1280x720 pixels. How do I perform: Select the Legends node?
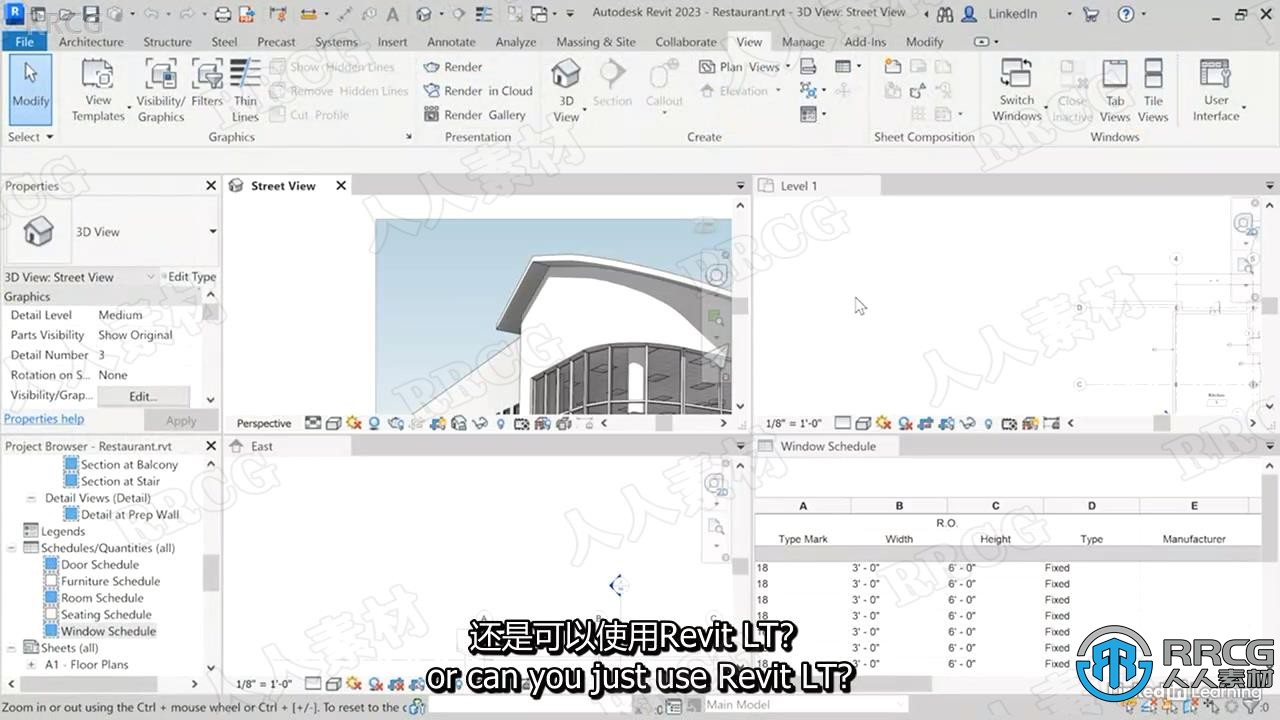click(x=63, y=532)
